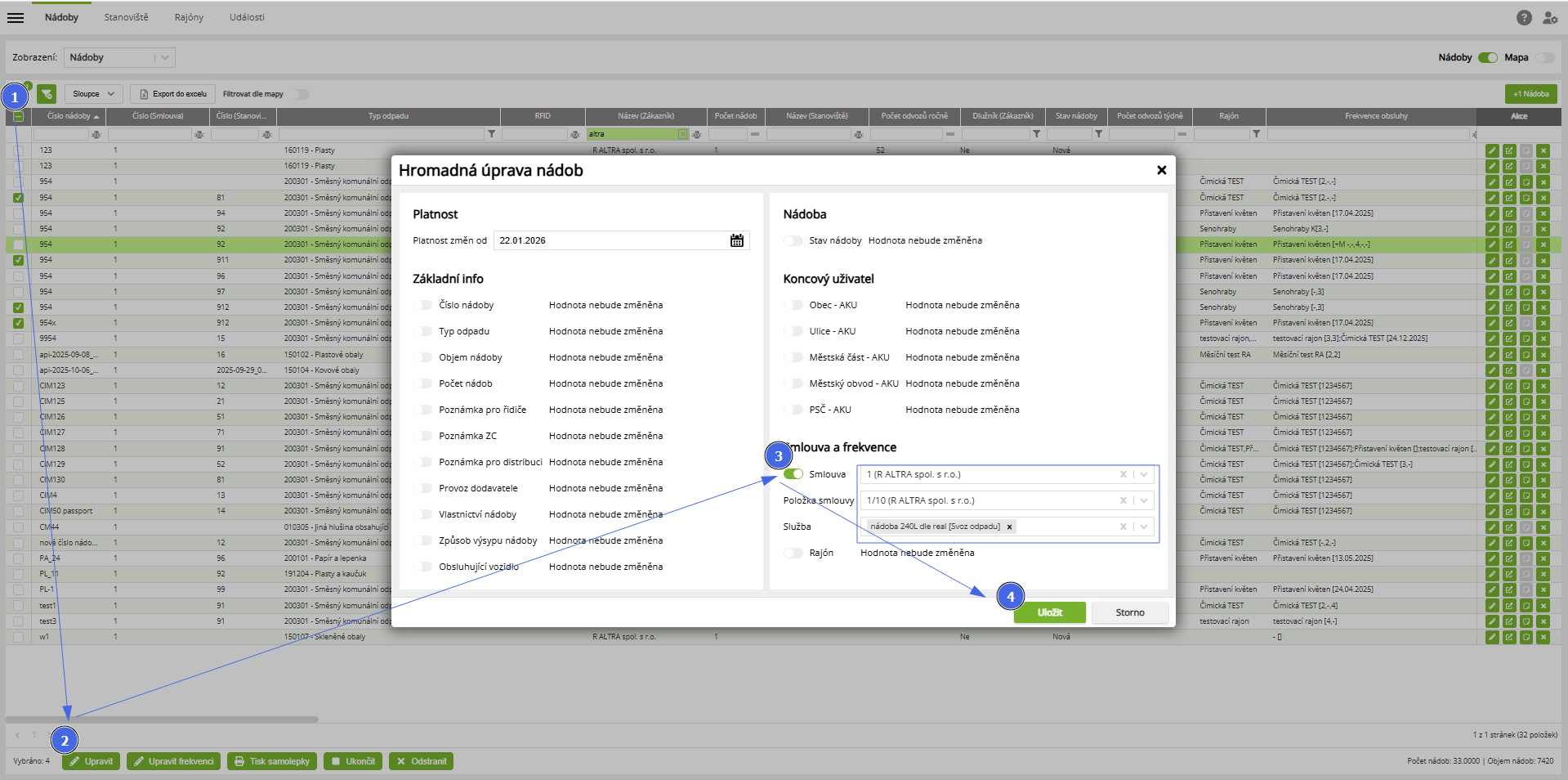Open the user settings icon
Image resolution: width=1568 pixels, height=780 pixels.
click(1549, 17)
